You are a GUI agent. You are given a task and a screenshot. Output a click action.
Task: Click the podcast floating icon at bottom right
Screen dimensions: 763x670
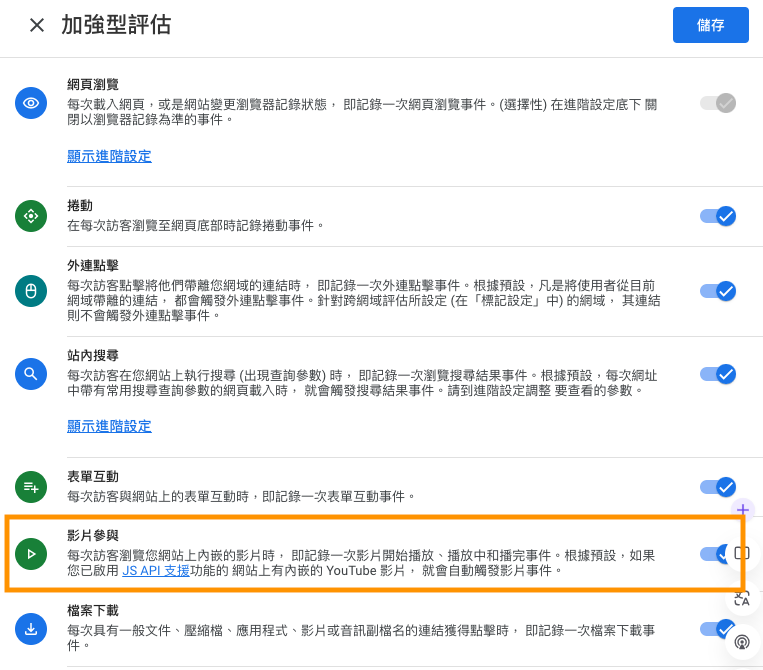tap(742, 642)
